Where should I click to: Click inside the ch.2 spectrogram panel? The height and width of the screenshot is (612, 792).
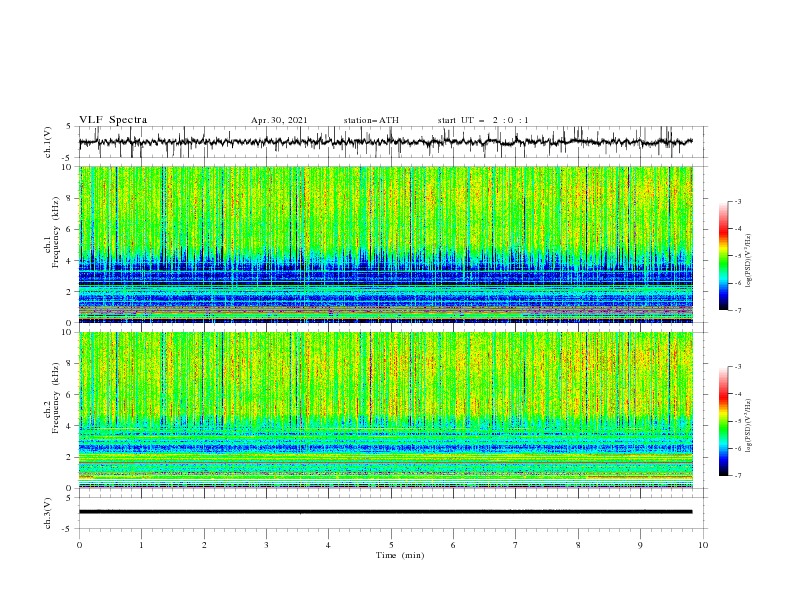pyautogui.click(x=386, y=410)
